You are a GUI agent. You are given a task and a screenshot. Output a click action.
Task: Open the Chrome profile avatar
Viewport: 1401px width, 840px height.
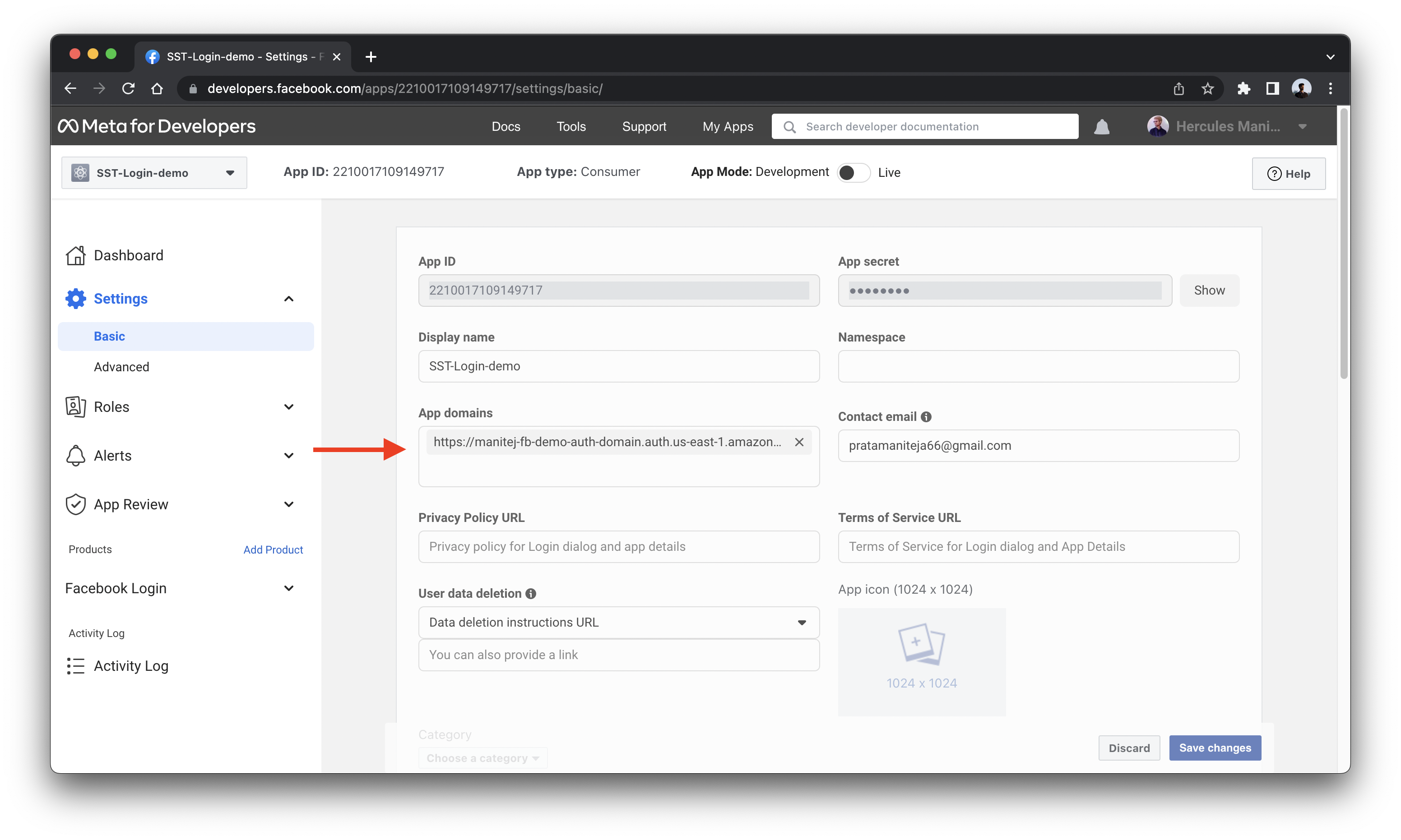tap(1301, 88)
